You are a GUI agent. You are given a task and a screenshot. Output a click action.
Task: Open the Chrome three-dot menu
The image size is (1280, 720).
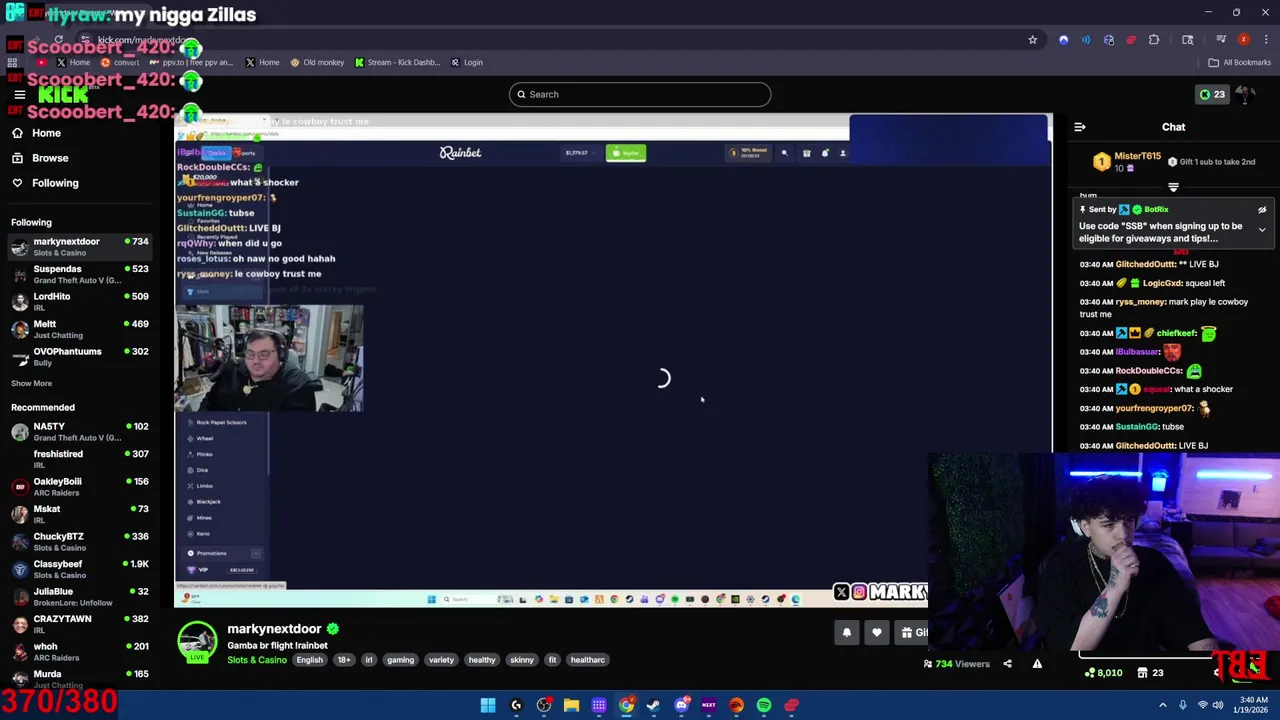point(1266,40)
